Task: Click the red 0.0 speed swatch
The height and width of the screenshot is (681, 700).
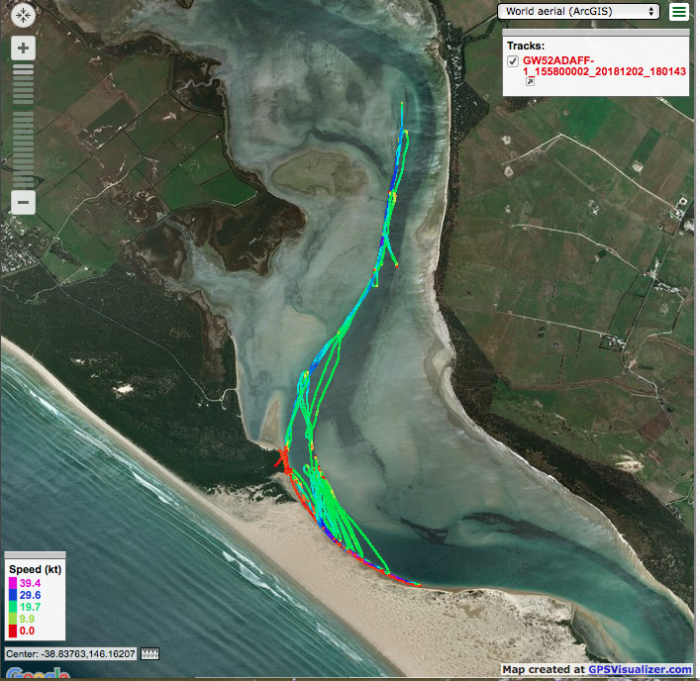Action: pyautogui.click(x=11, y=631)
